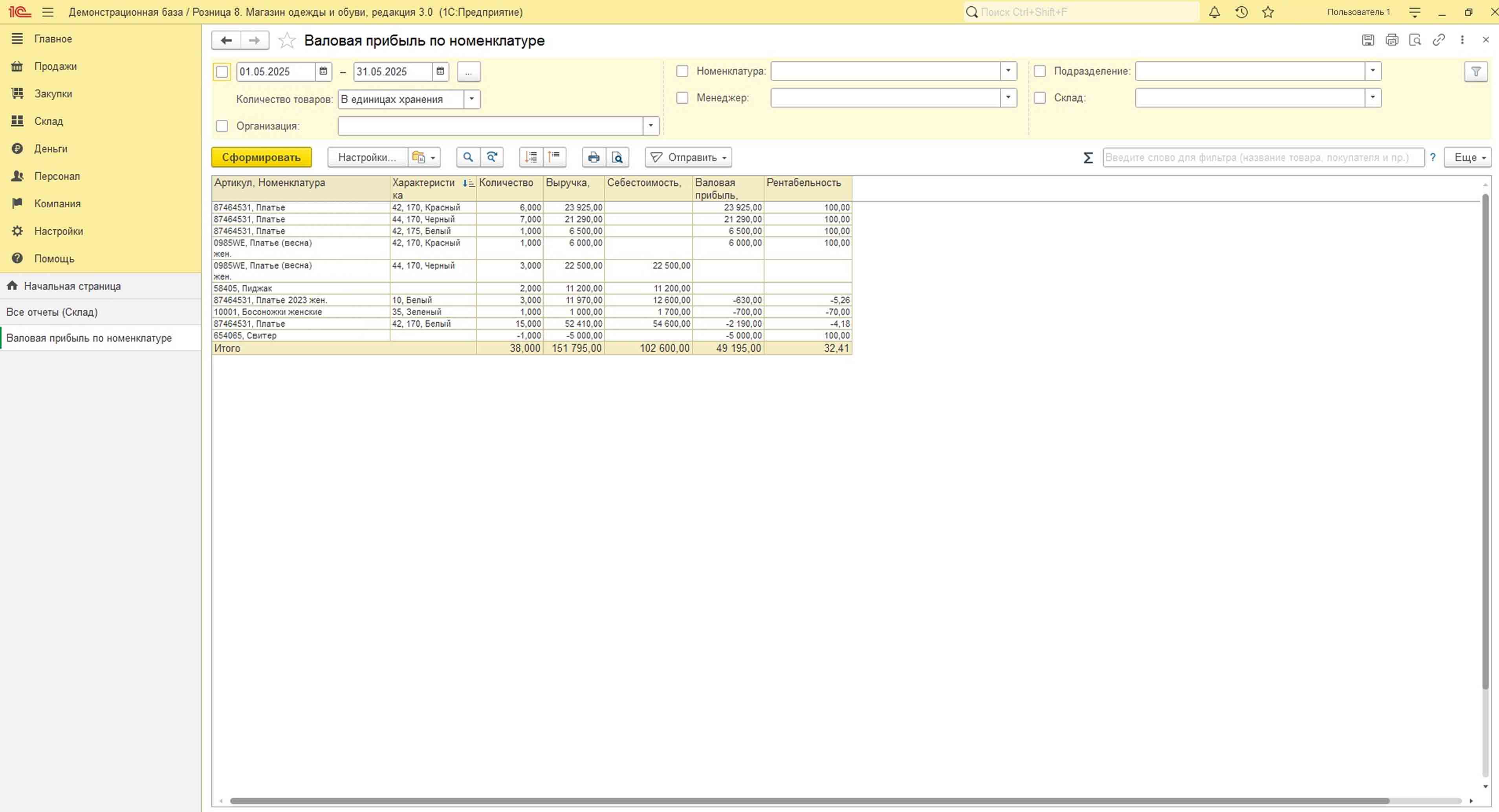This screenshot has width=1499, height=812.
Task: Enable Склад filter checkbox
Action: click(1039, 98)
